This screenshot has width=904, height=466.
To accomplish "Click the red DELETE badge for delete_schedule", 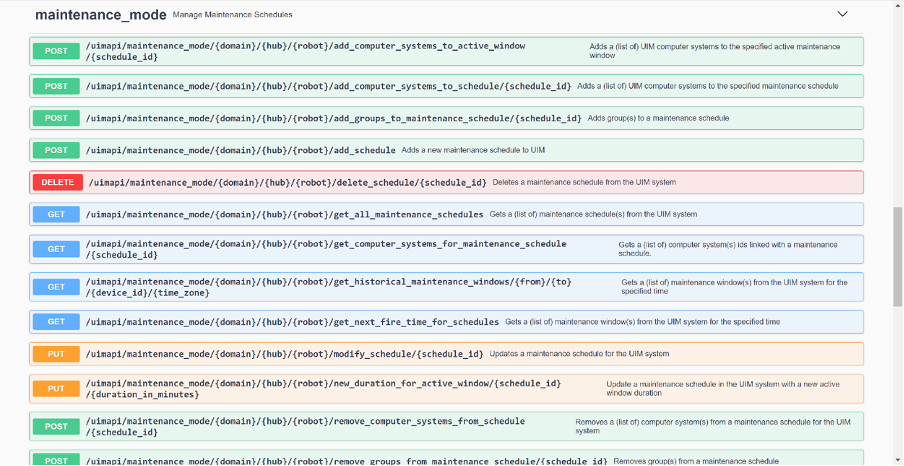I will [x=57, y=182].
